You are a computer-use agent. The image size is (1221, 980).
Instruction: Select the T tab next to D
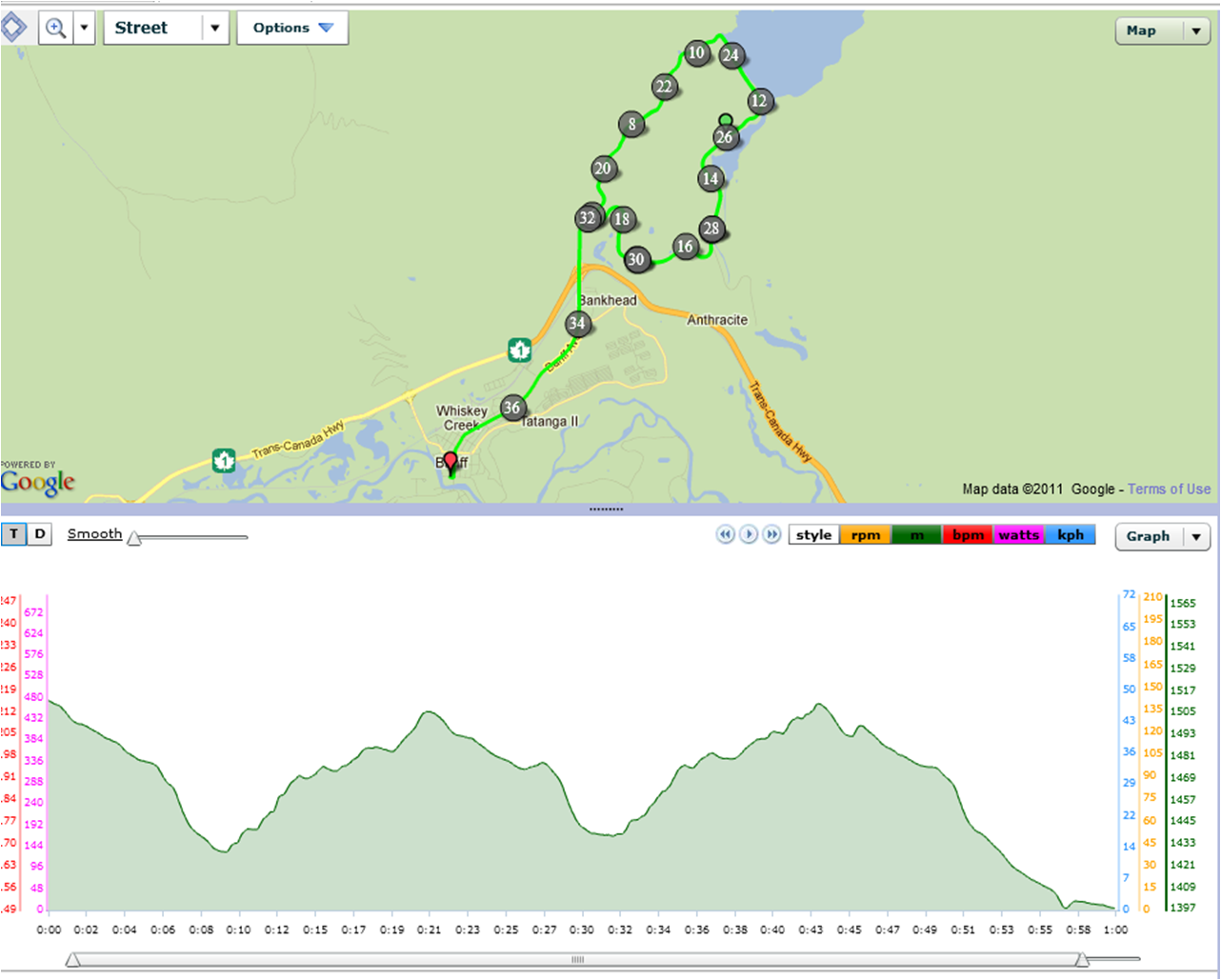13,534
